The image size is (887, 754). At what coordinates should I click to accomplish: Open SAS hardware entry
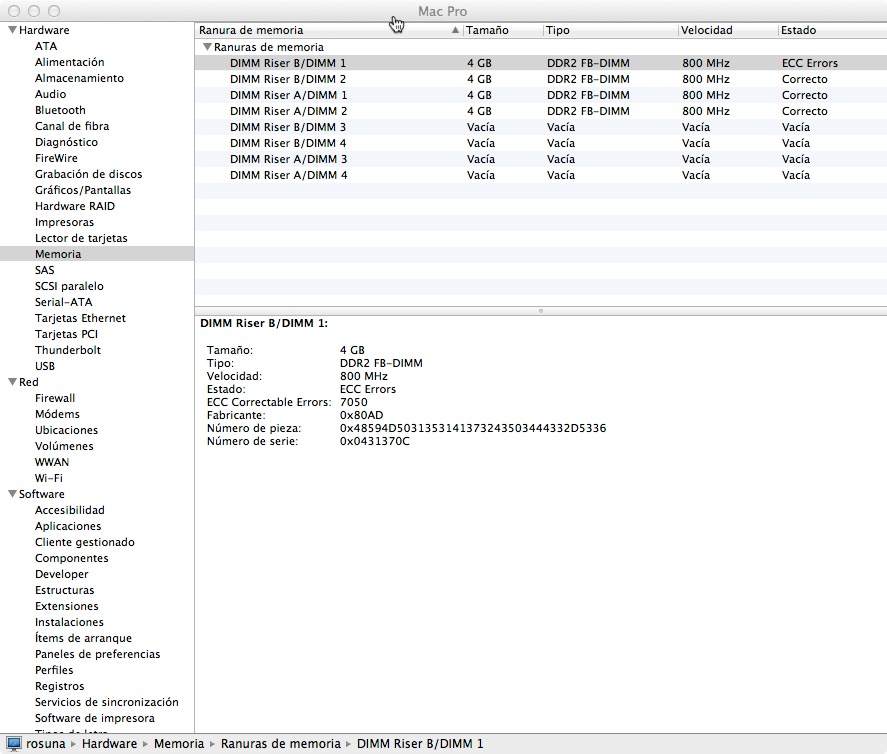(x=45, y=270)
